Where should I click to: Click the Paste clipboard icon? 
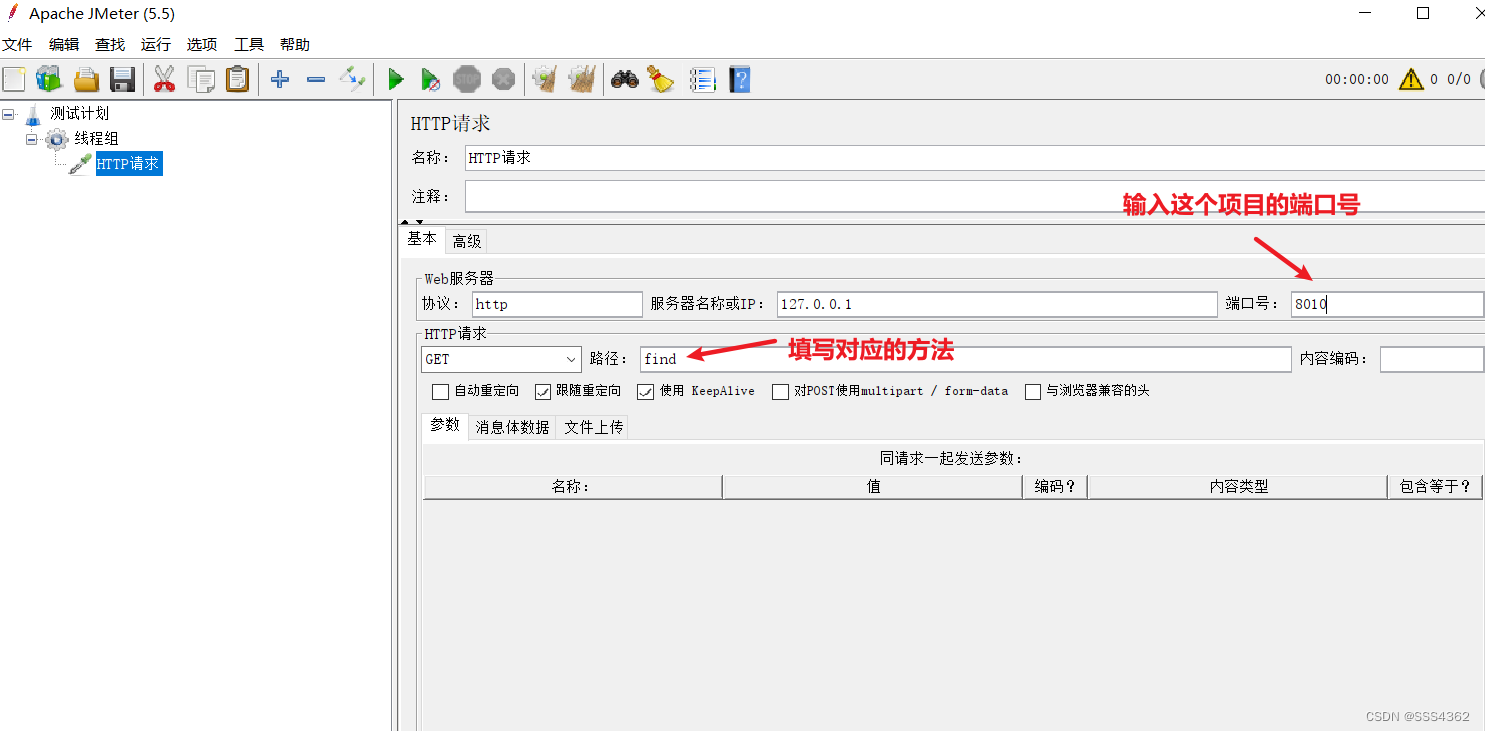[x=237, y=79]
